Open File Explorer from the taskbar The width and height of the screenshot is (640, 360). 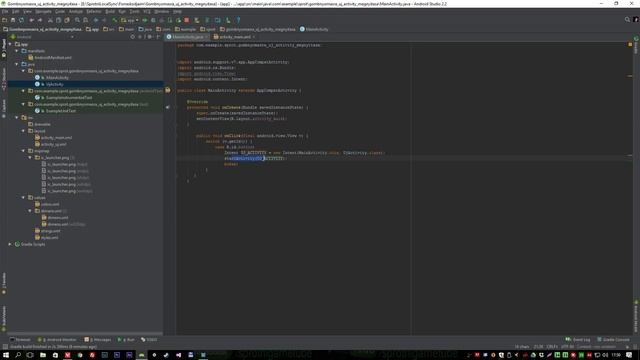(x=43, y=355)
